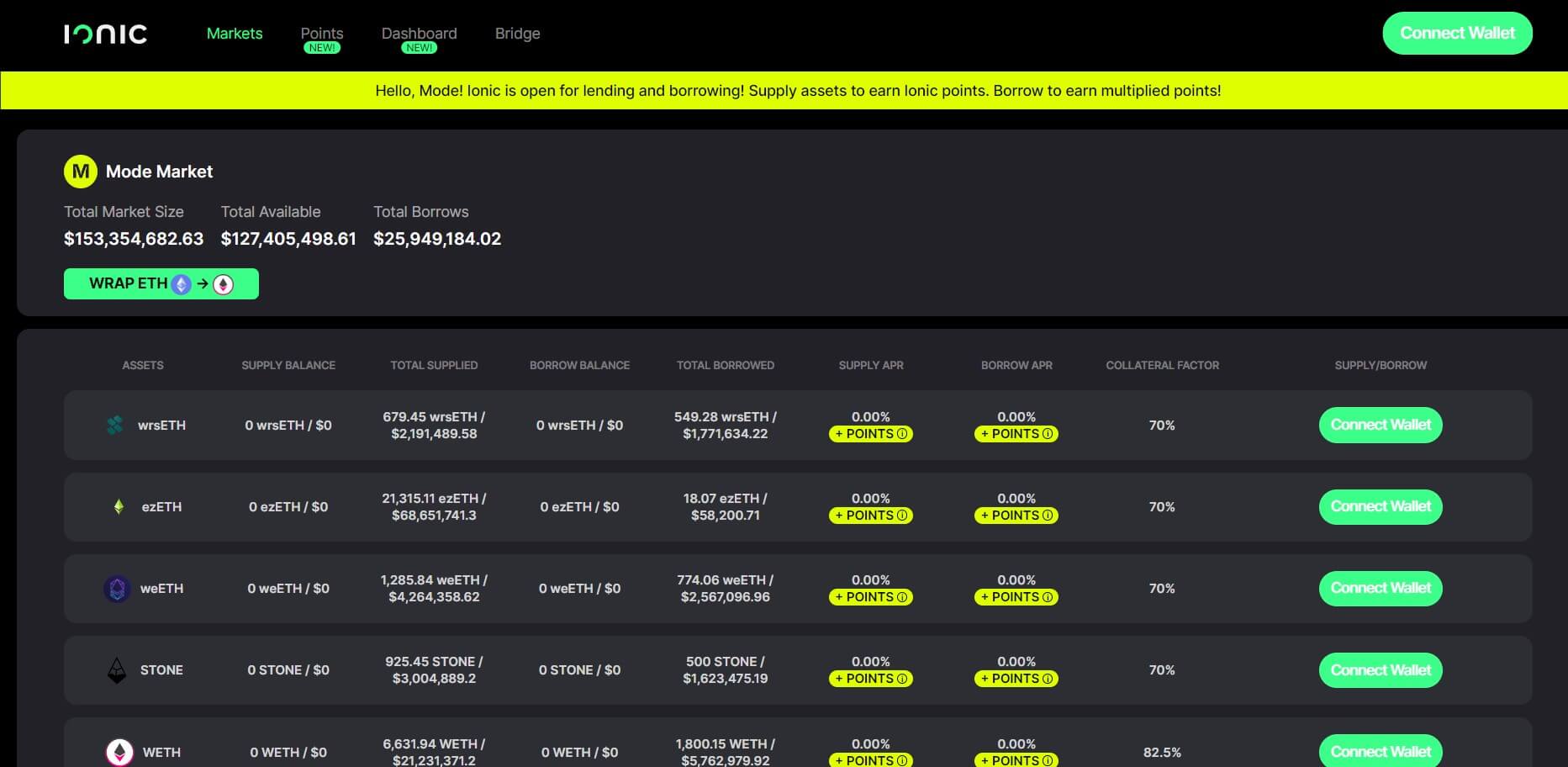Click total borrowed 1,800.15 WETH cell
The image size is (1568, 767).
[726, 752]
